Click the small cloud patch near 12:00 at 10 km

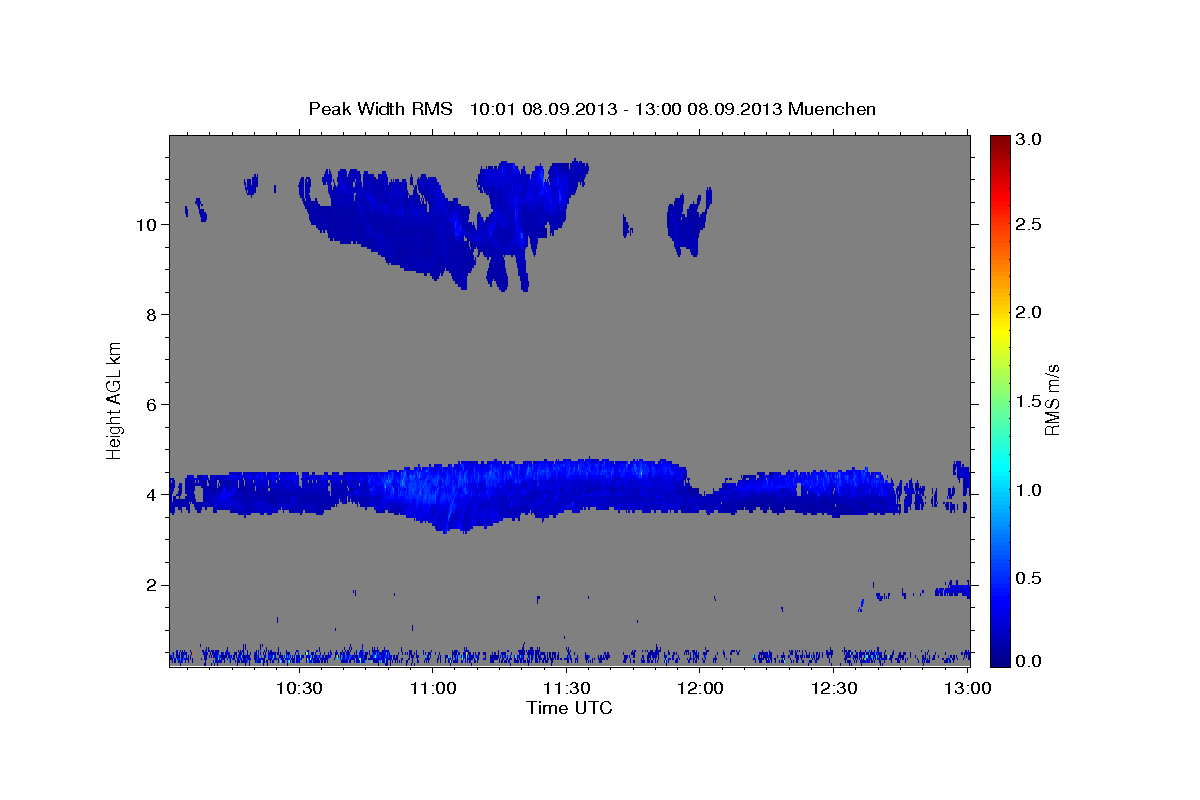[689, 222]
